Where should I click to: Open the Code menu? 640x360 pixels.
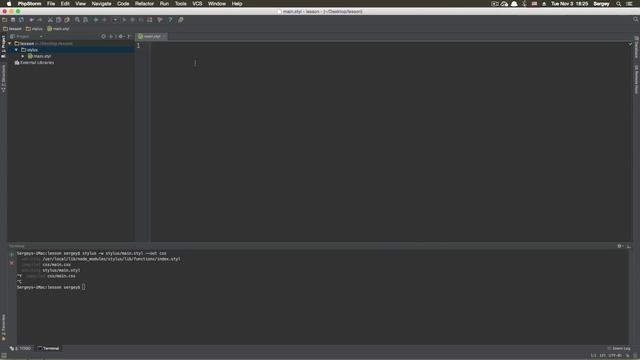tap(123, 4)
